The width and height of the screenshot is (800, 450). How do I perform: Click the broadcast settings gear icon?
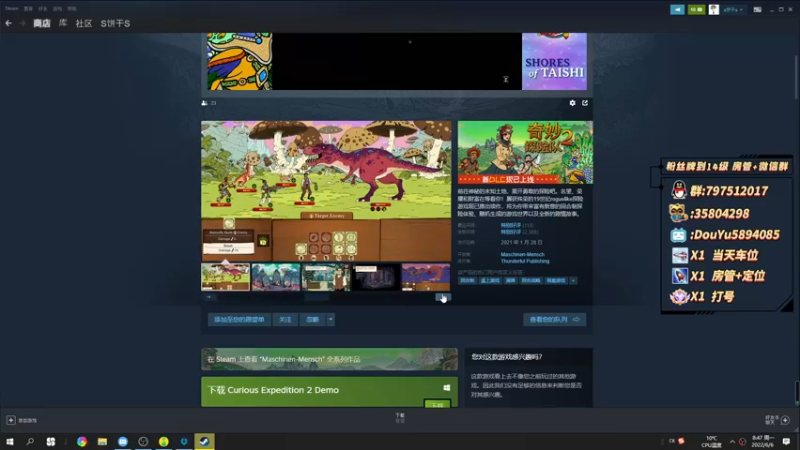coord(572,103)
